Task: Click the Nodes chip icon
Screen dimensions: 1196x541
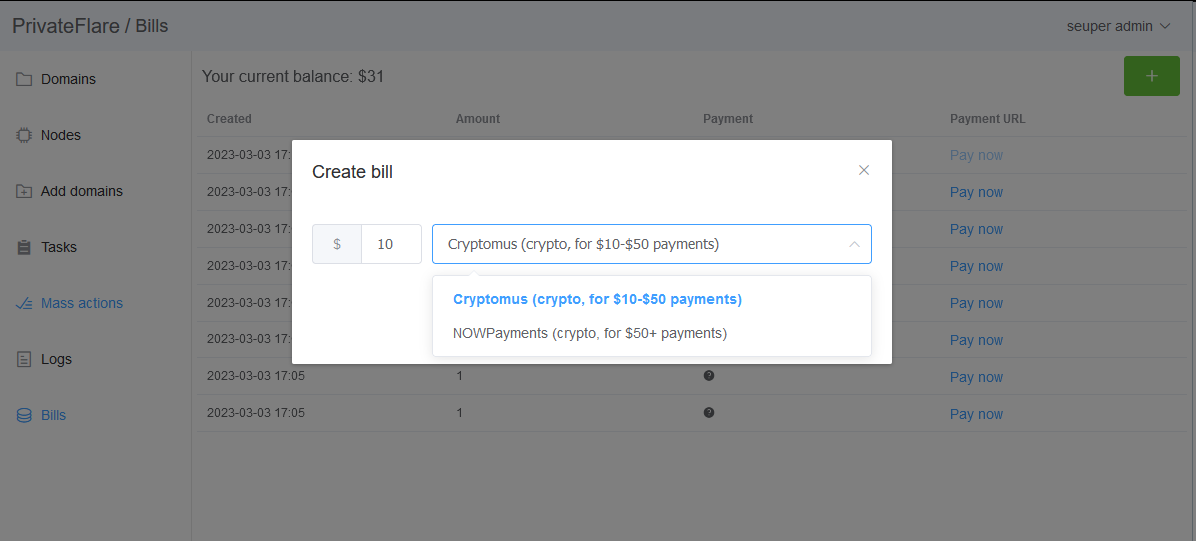Action: click(x=24, y=135)
